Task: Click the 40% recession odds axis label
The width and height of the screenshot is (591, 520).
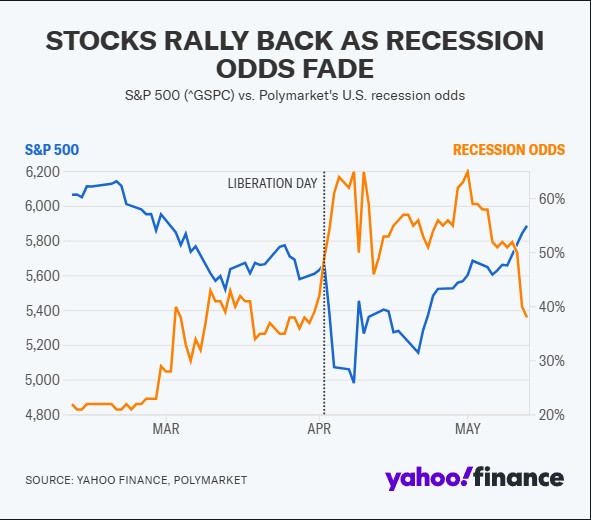Action: (551, 307)
